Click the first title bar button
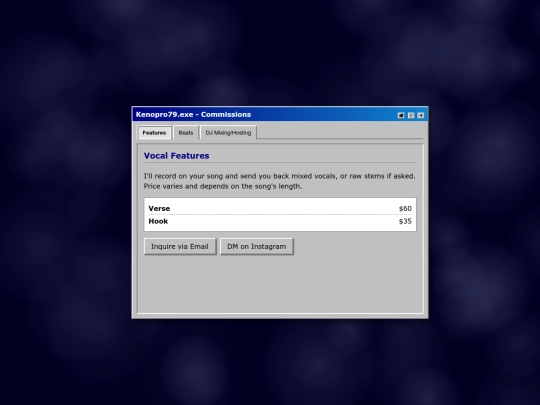This screenshot has height=405, width=540. (401, 115)
